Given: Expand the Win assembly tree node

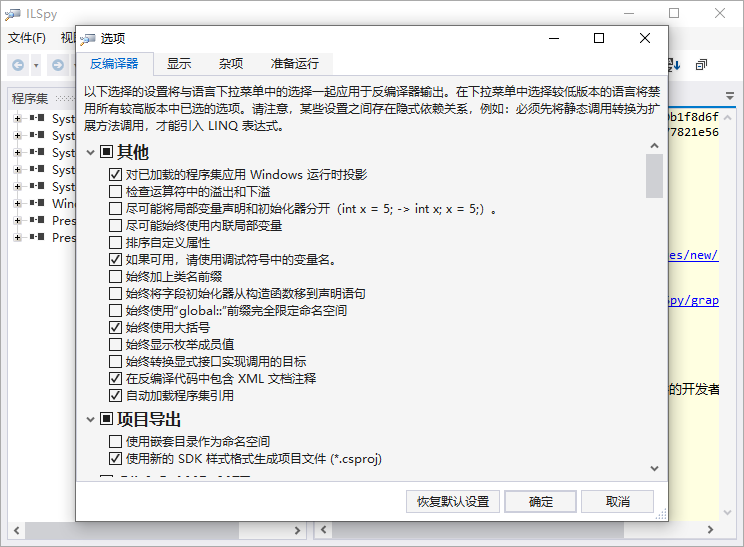Looking at the screenshot, I should 18,204.
